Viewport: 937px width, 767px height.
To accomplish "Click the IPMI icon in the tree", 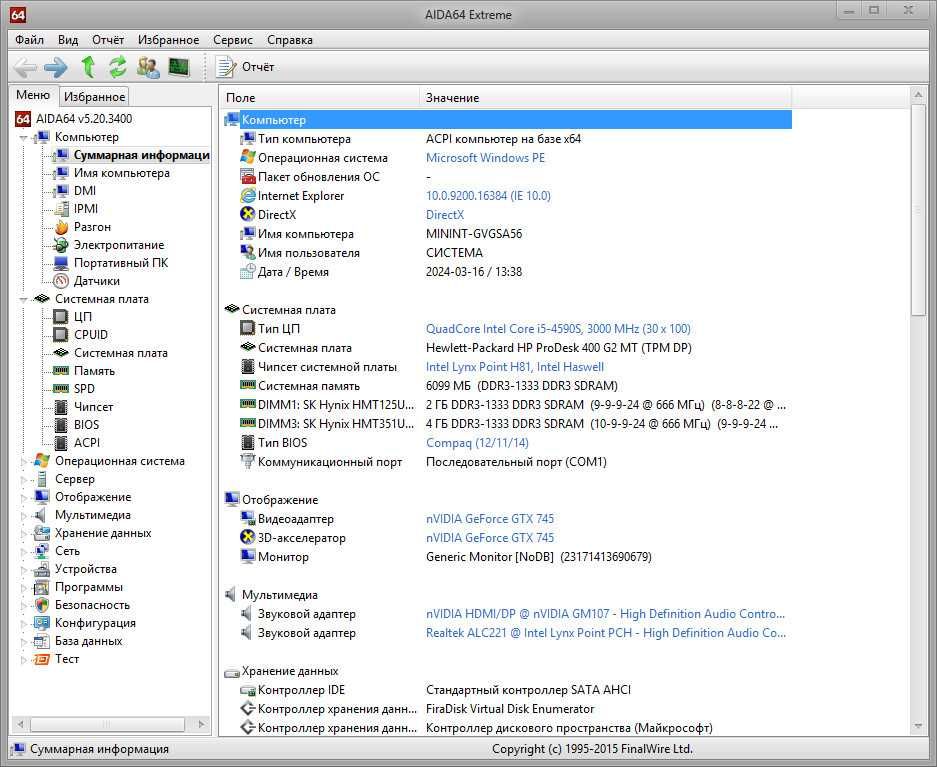I will 61,209.
